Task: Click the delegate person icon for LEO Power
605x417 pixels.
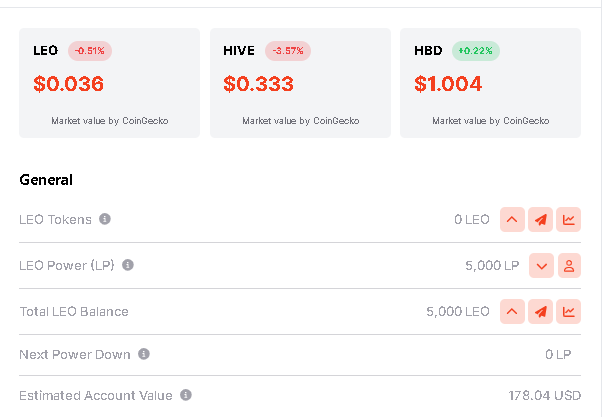Action: (x=569, y=265)
